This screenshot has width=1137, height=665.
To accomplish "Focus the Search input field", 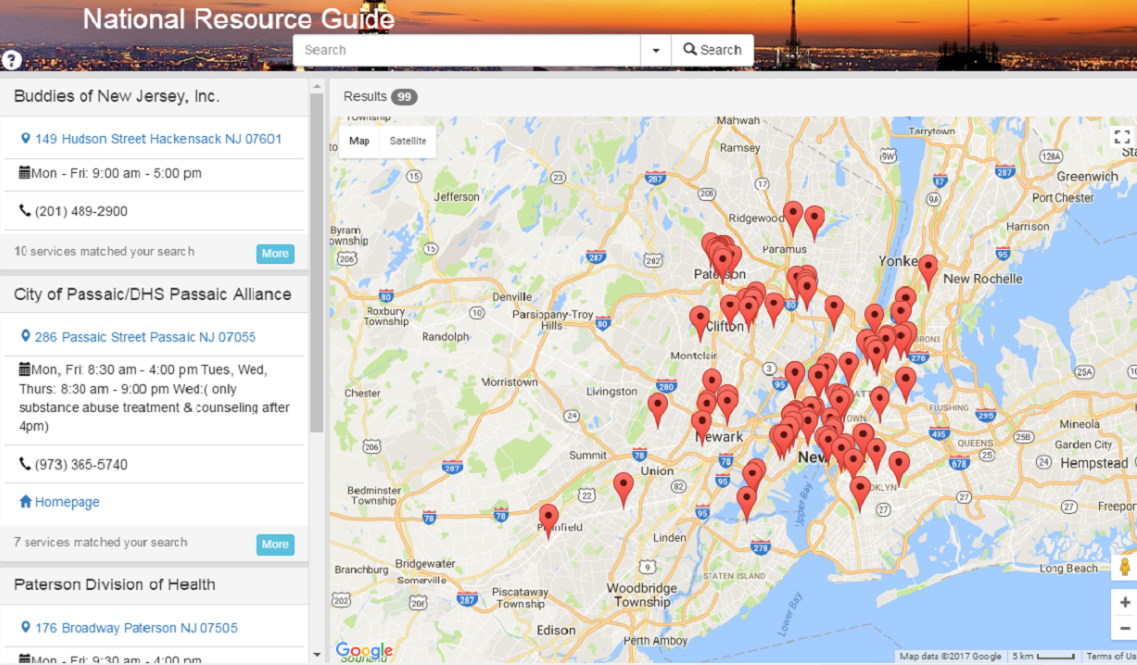I will 466,50.
